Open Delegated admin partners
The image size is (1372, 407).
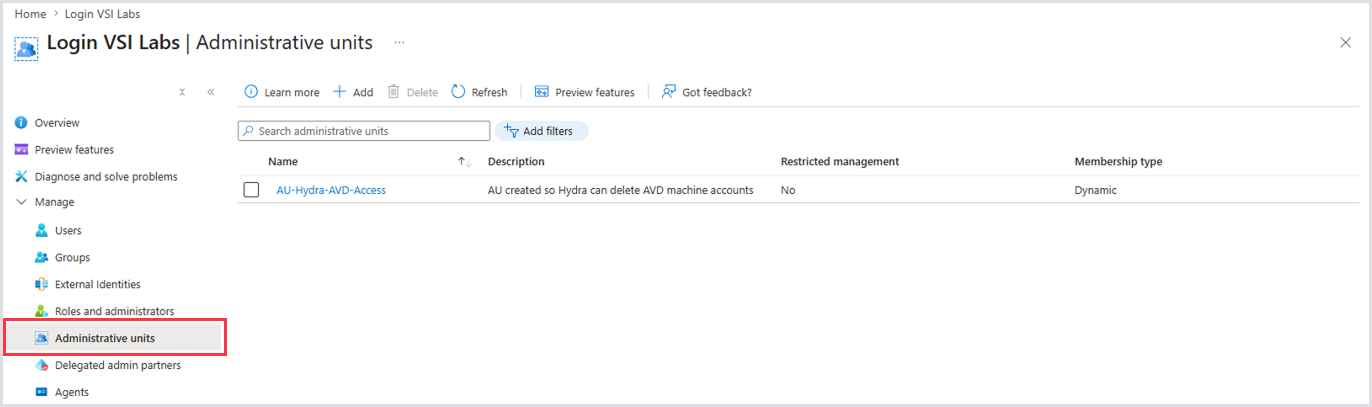coord(118,366)
